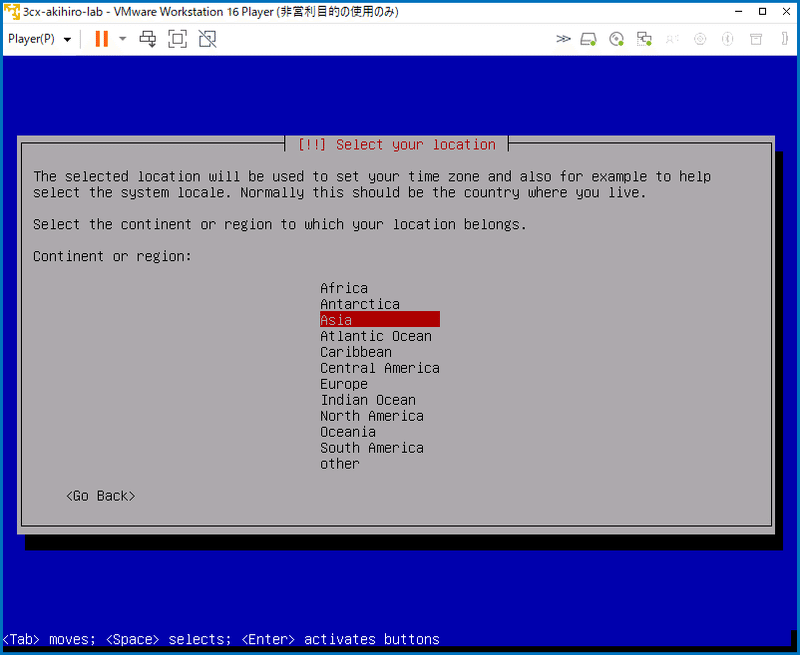Select North America region

372,416
